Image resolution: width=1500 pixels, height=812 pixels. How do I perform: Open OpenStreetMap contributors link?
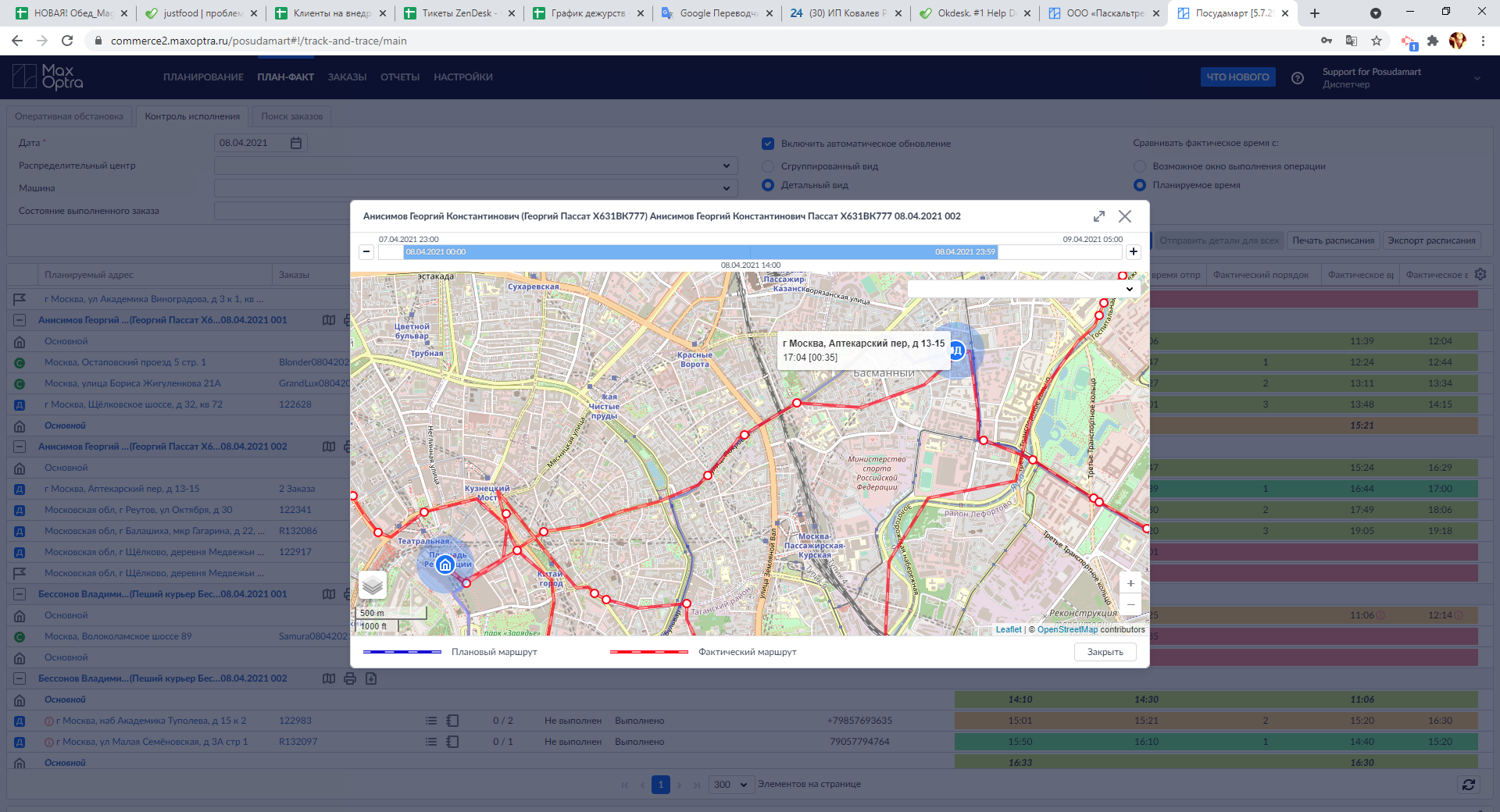click(1067, 629)
